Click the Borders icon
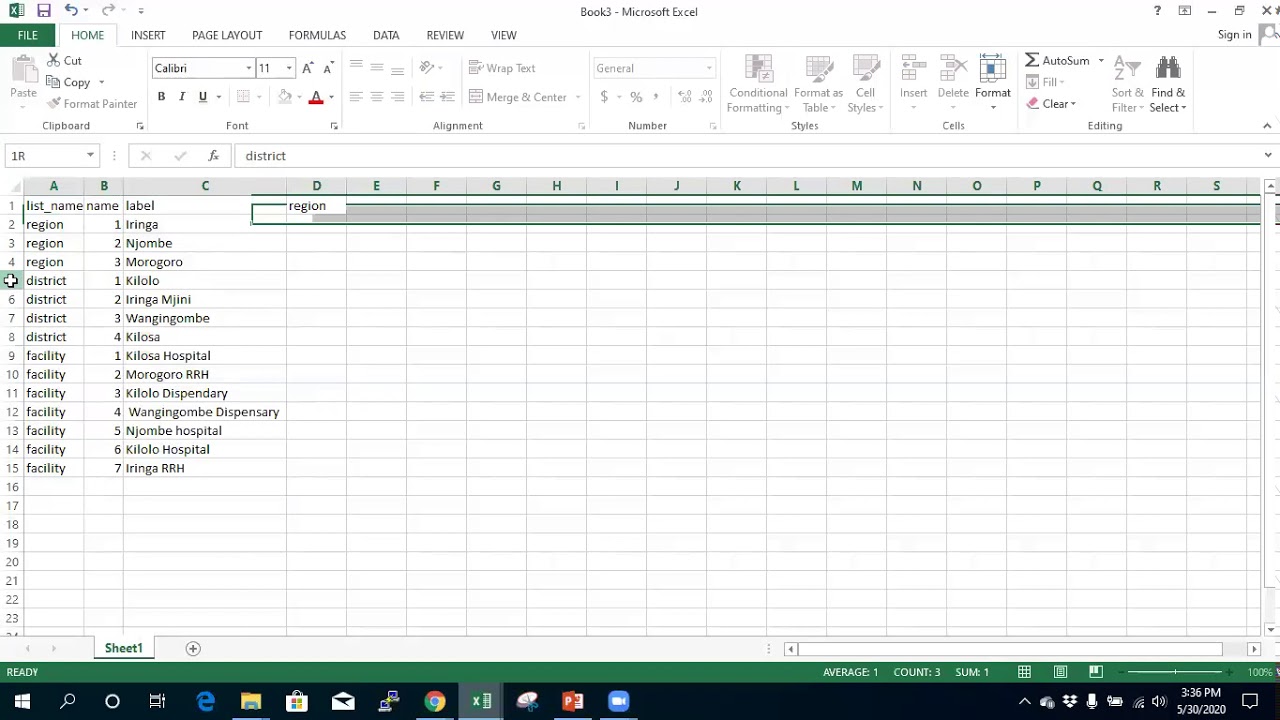This screenshot has width=1280, height=720. 243,97
